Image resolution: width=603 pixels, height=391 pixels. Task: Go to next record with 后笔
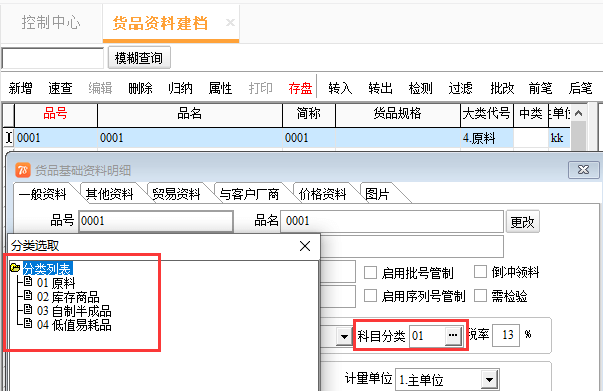(580, 88)
